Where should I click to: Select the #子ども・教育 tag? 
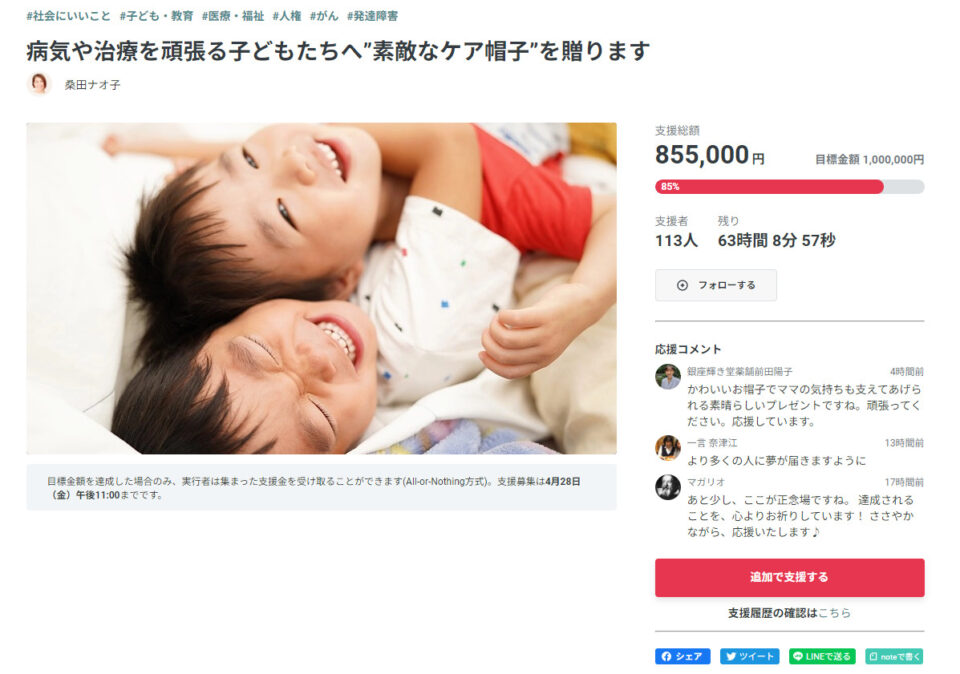tap(157, 16)
